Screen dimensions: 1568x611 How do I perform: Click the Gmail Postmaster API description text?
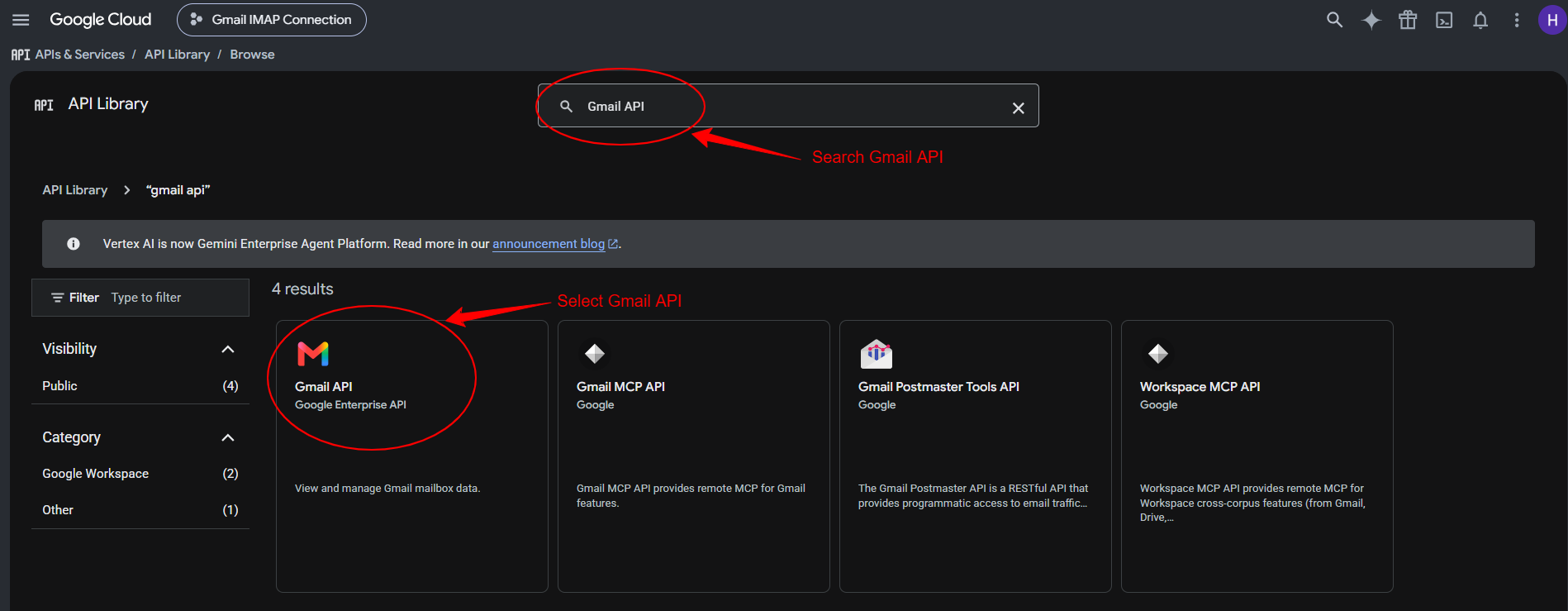point(973,496)
